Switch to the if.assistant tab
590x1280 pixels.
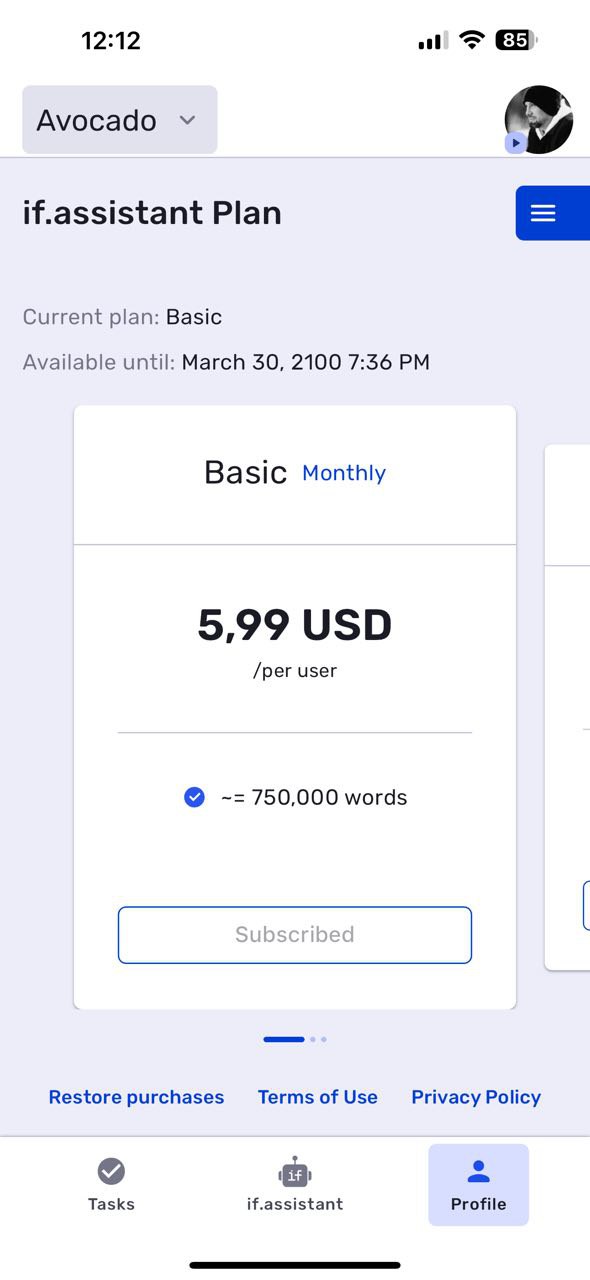pyautogui.click(x=295, y=1185)
